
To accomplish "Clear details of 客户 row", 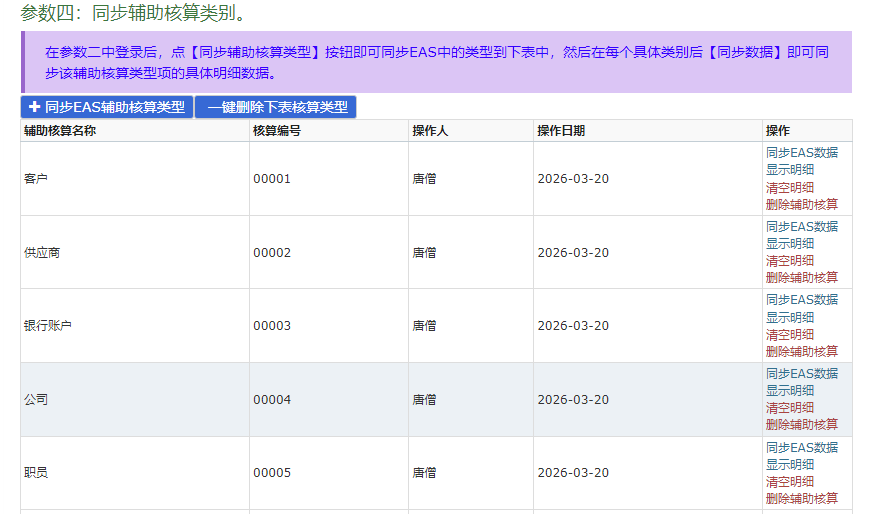I will click(x=789, y=187).
